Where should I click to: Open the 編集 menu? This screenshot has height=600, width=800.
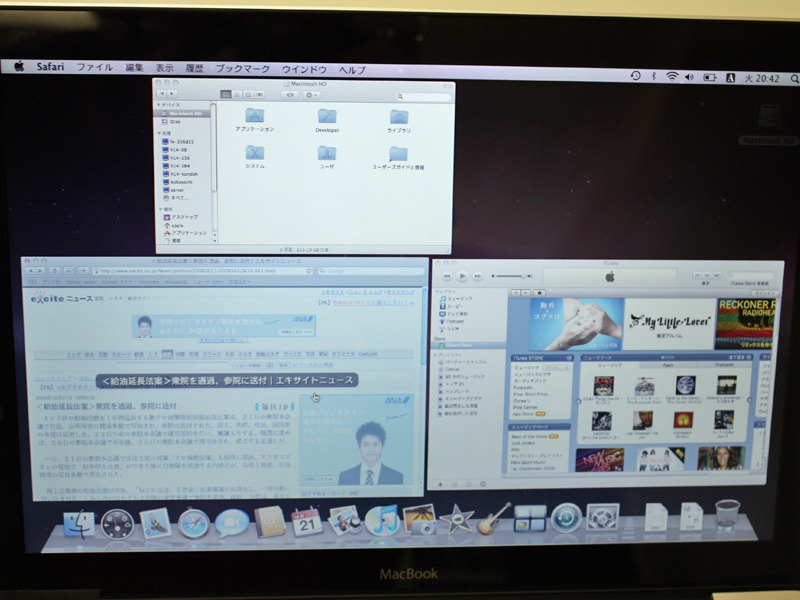[x=134, y=67]
